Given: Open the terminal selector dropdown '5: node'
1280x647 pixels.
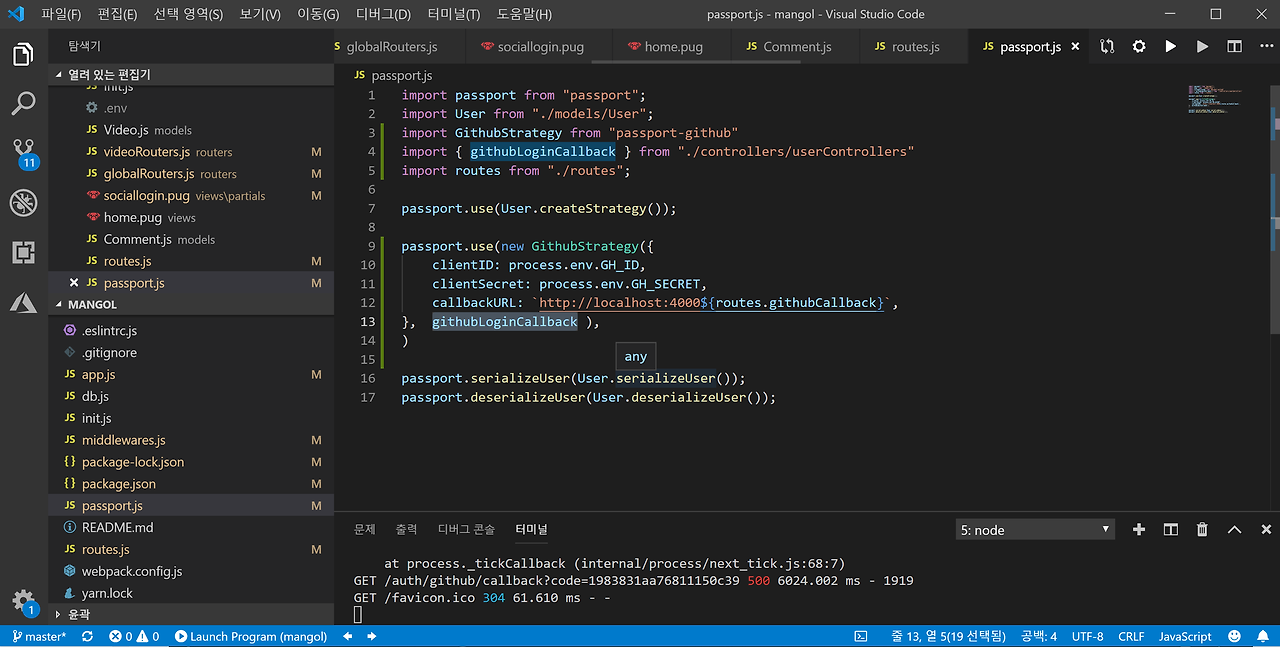Looking at the screenshot, I should click(x=1035, y=530).
